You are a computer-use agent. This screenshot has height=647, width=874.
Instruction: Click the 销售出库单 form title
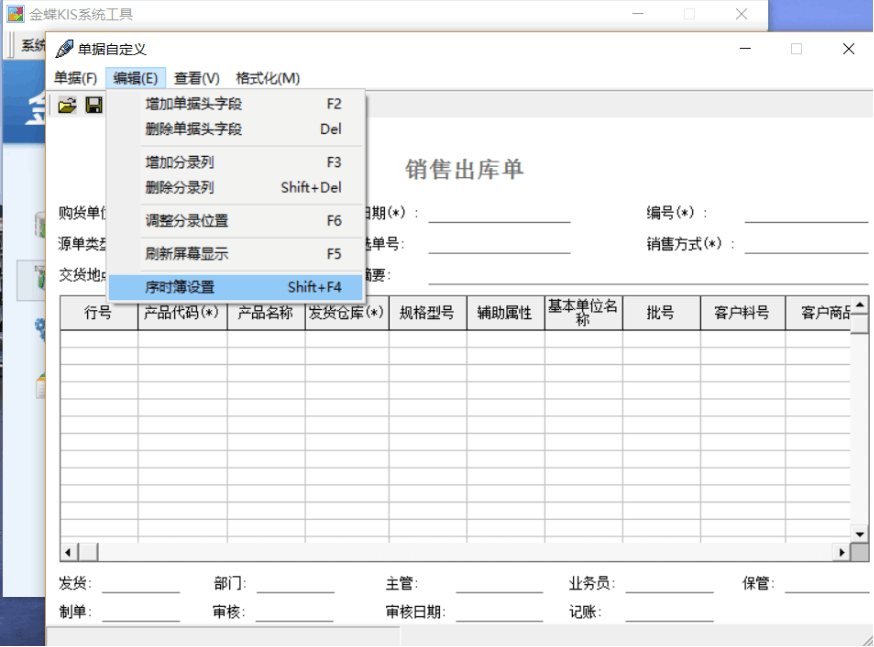pos(464,169)
